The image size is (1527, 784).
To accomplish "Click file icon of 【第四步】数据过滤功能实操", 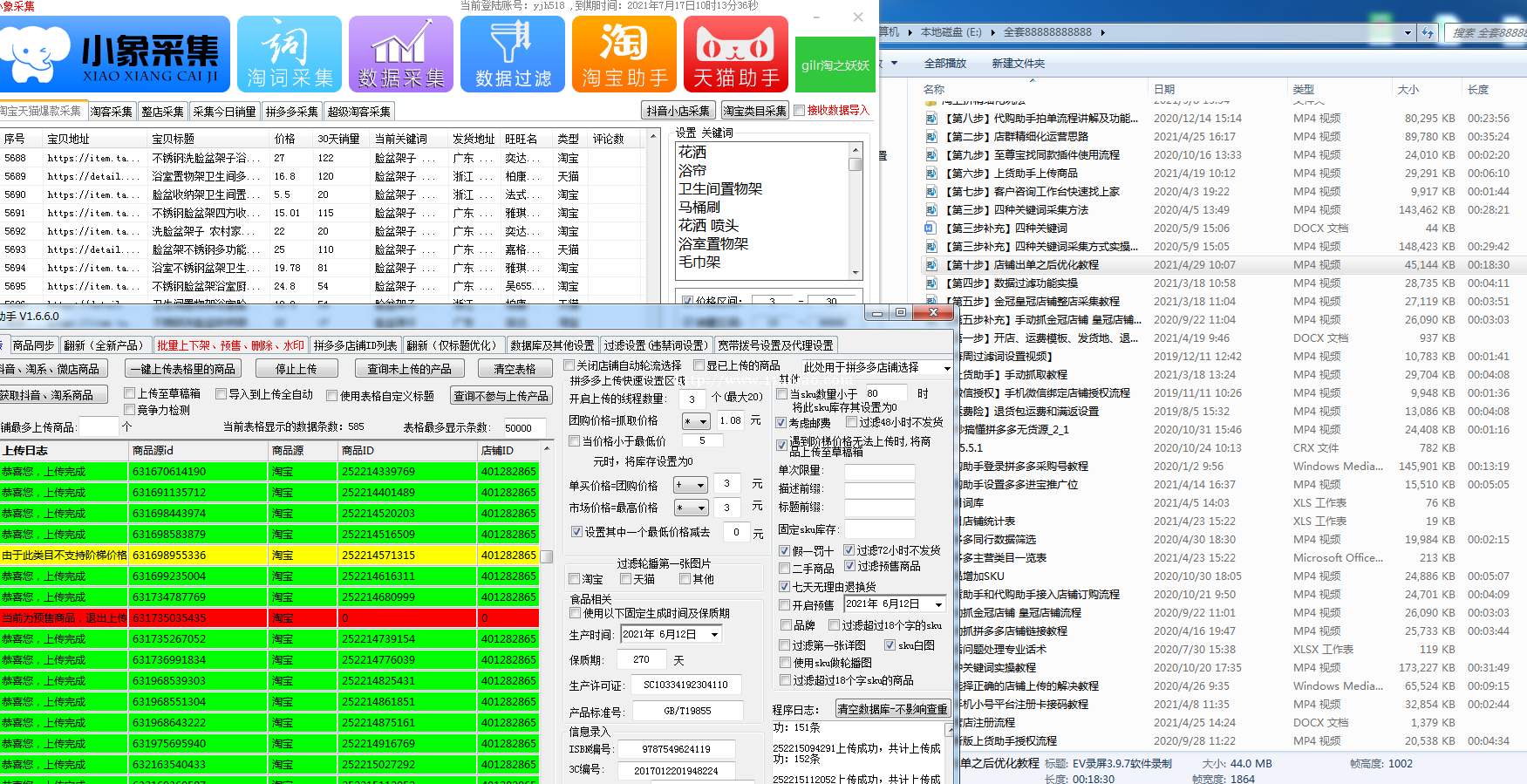I will pyautogui.click(x=931, y=283).
